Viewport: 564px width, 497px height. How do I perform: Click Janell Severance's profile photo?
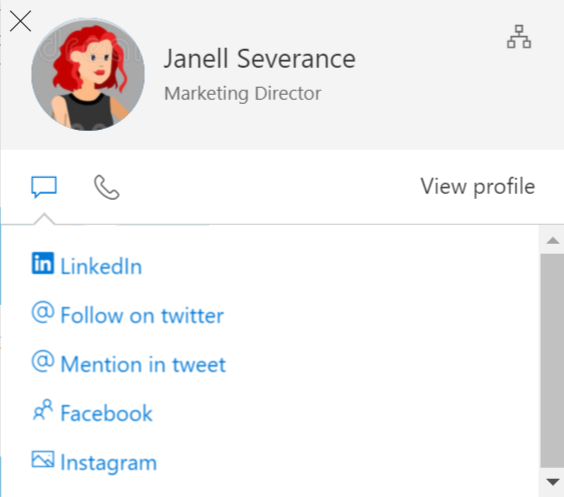88,74
